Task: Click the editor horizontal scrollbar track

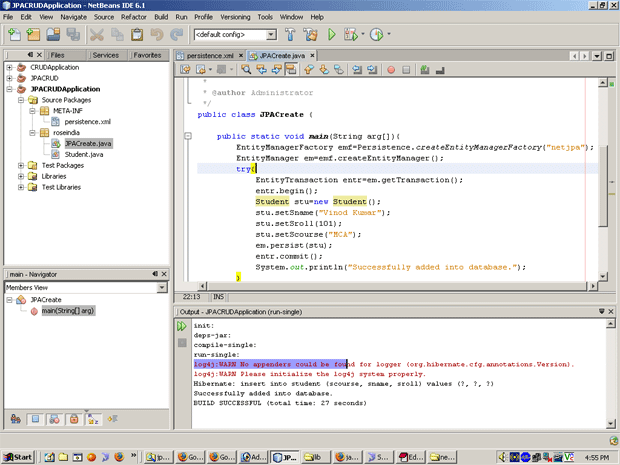Action: pos(397,286)
